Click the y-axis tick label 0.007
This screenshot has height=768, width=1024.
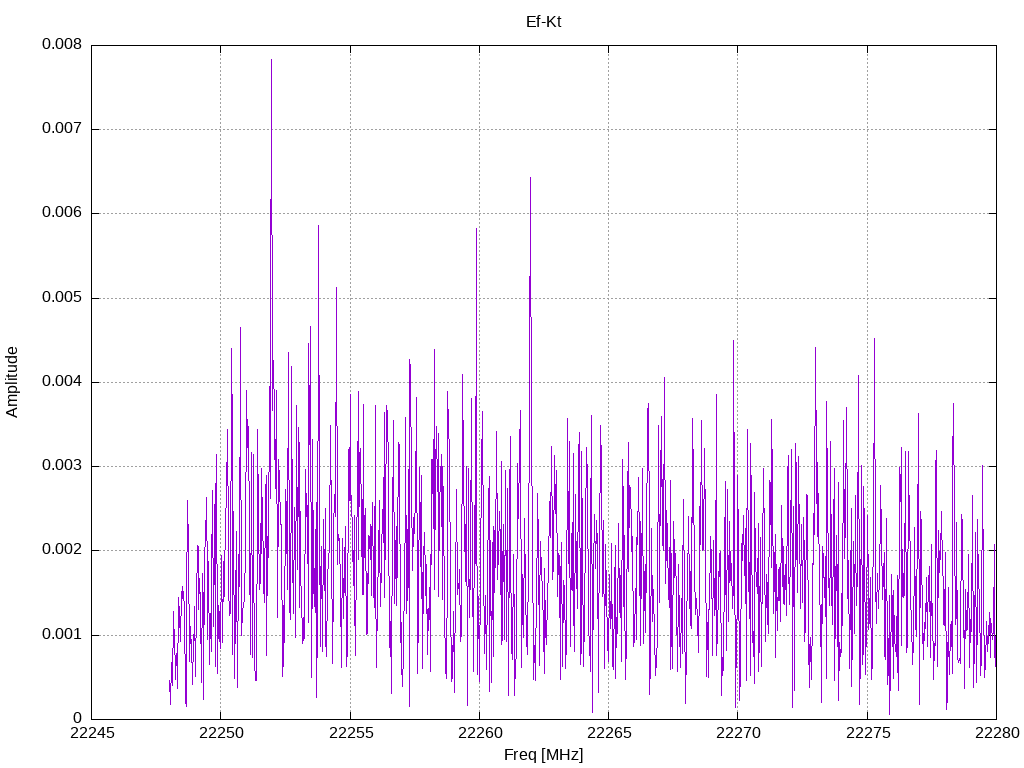62,128
